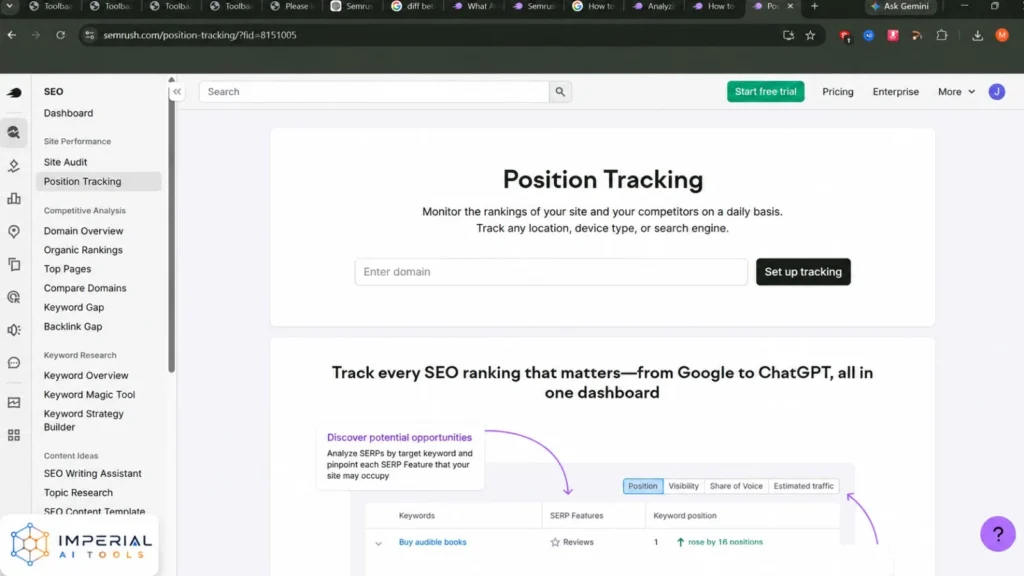View site information icon in address bar
Image resolution: width=1024 pixels, height=576 pixels.
[x=90, y=35]
